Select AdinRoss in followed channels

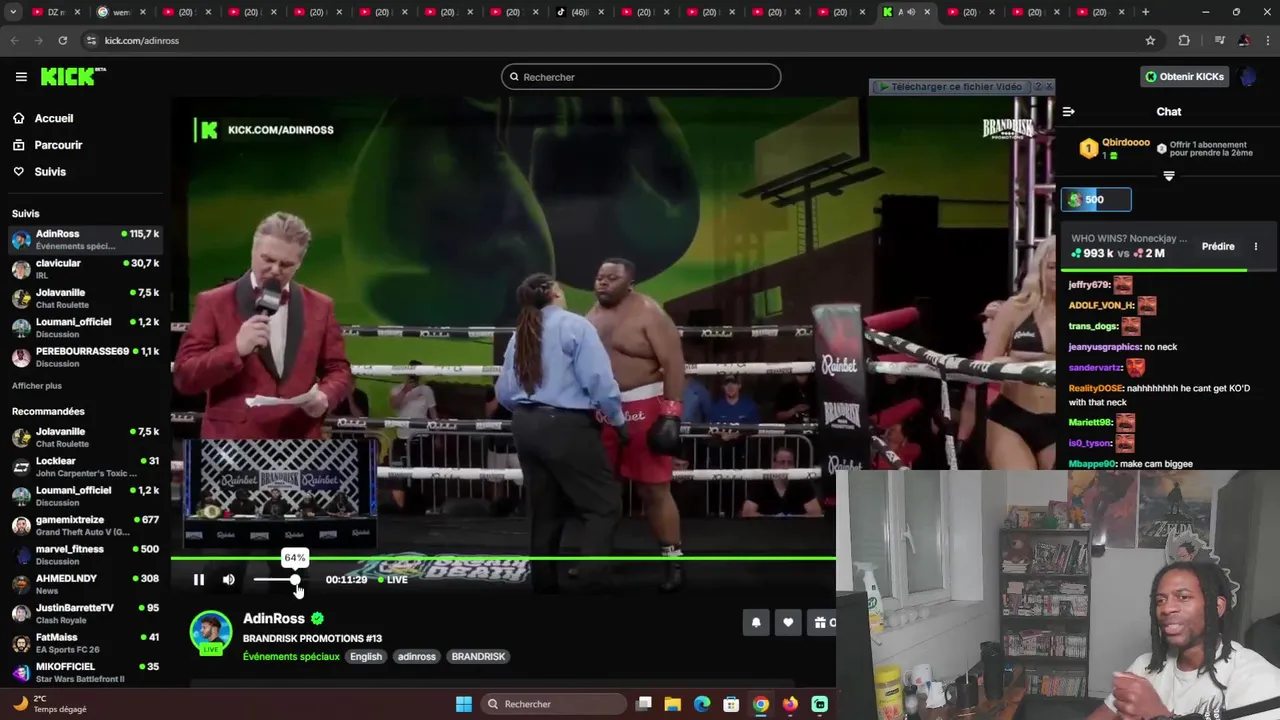coord(85,240)
